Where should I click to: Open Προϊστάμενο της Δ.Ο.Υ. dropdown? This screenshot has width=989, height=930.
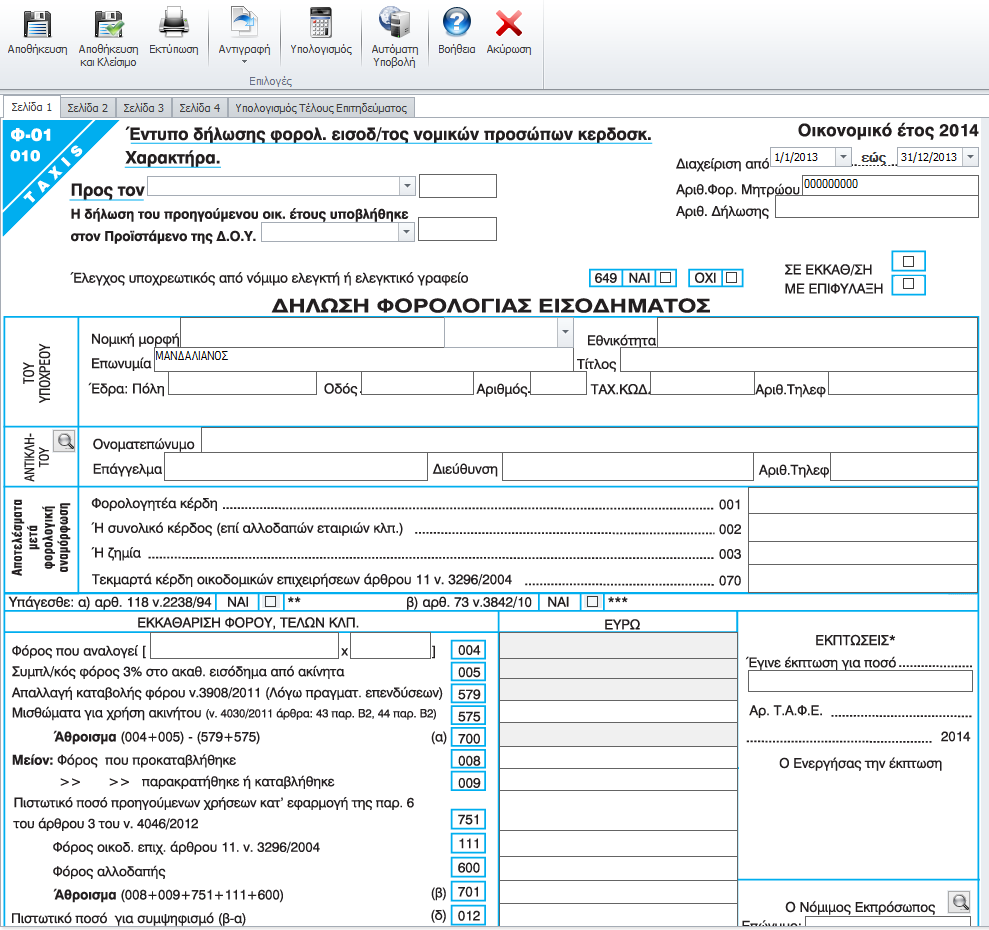406,232
